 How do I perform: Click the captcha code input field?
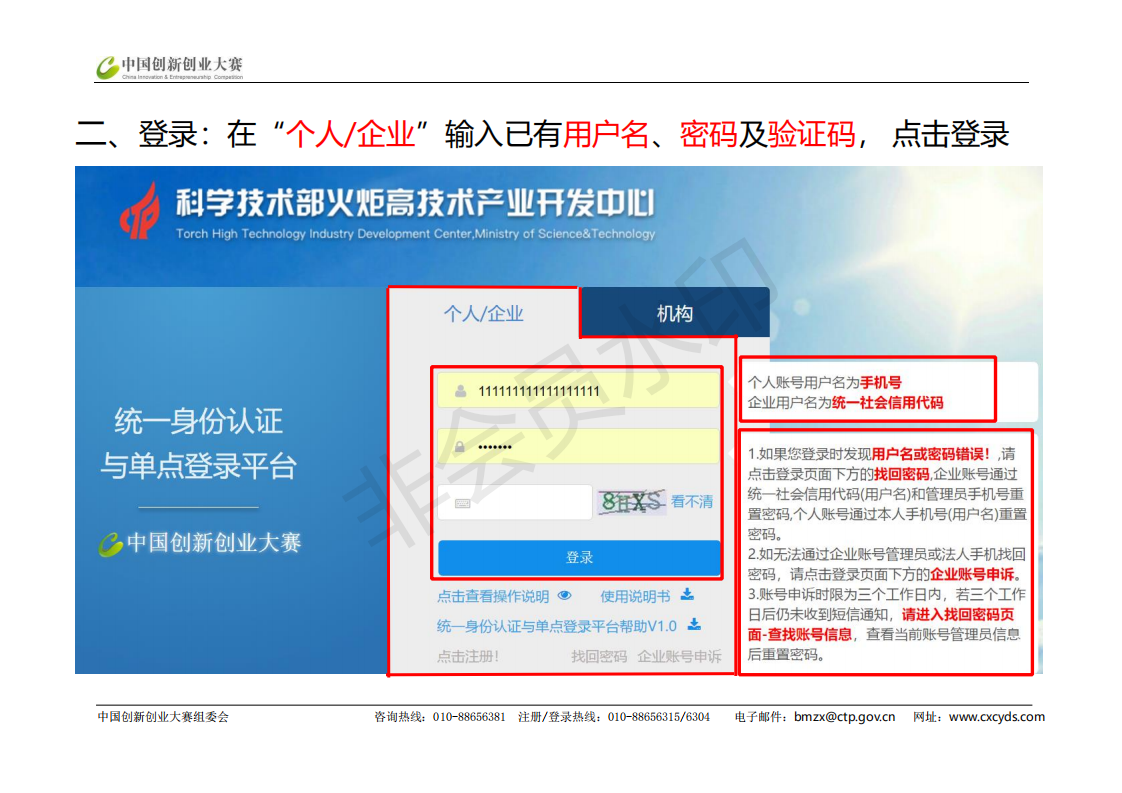[515, 502]
